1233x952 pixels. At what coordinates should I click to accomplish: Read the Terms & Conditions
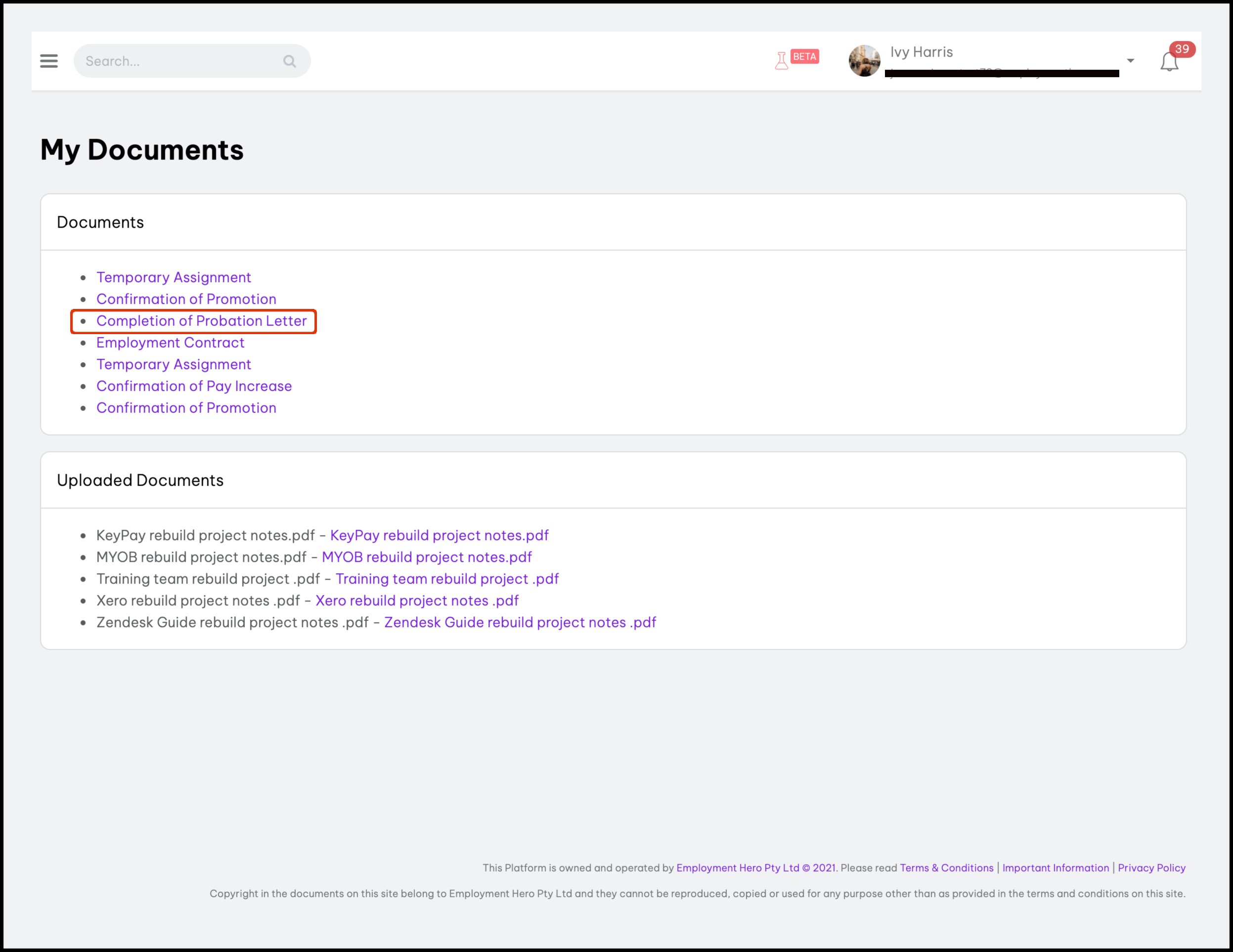coord(946,868)
